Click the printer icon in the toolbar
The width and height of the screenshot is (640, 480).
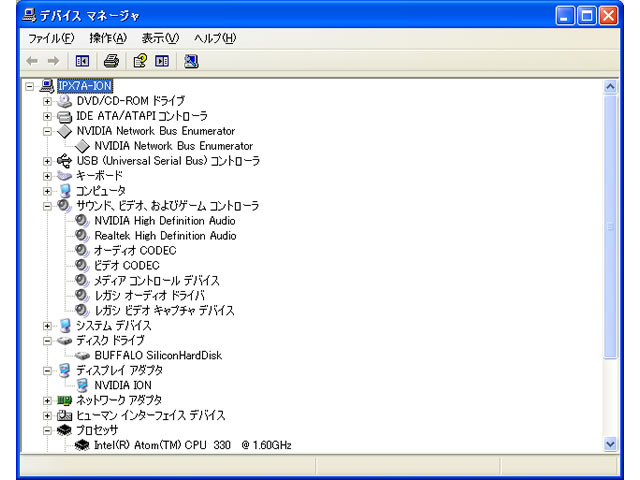111,61
